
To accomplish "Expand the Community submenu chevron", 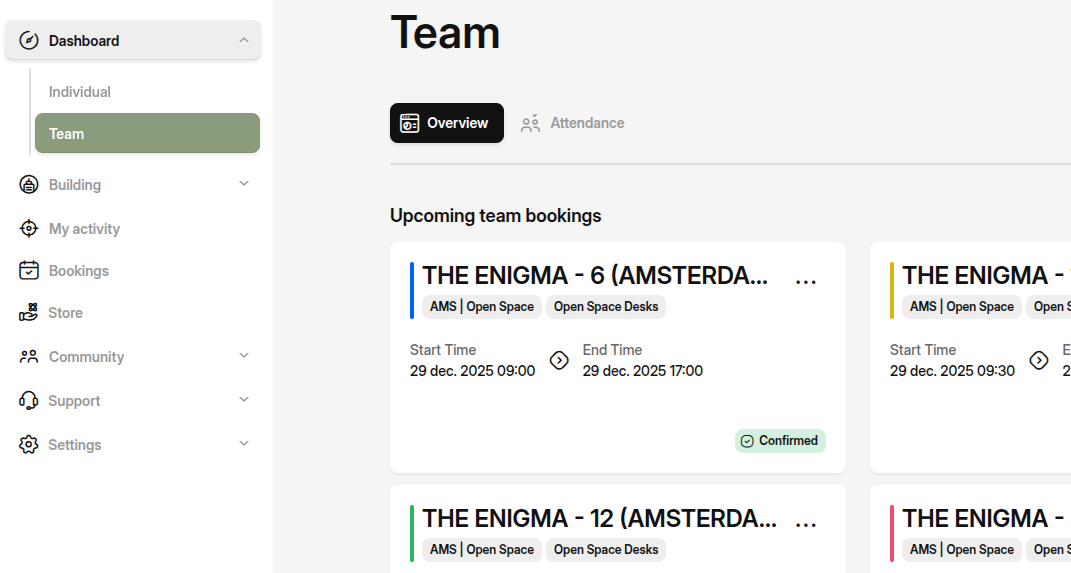I will (x=244, y=356).
